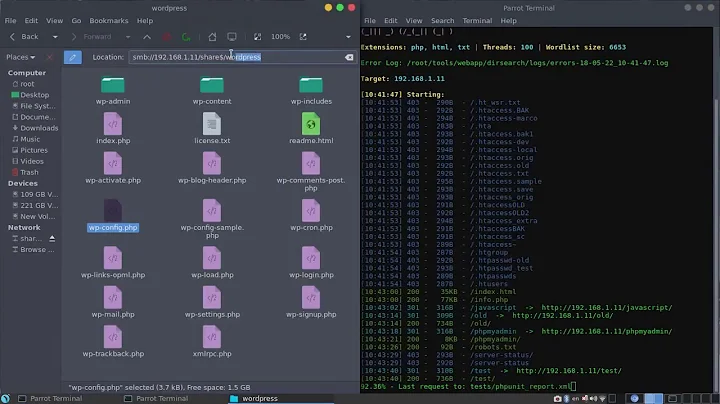Open the File menu in the file manager
The image size is (720, 404).
coord(11,21)
